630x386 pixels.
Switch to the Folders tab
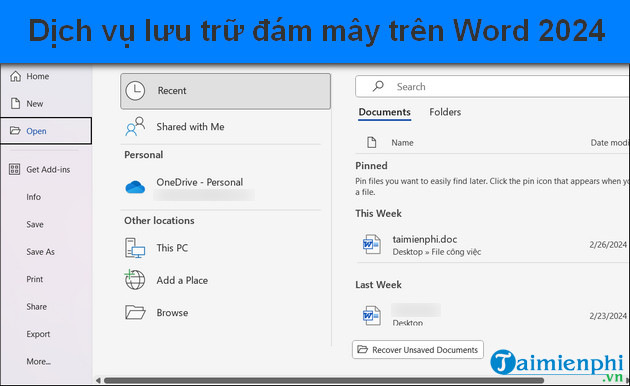[x=445, y=112]
